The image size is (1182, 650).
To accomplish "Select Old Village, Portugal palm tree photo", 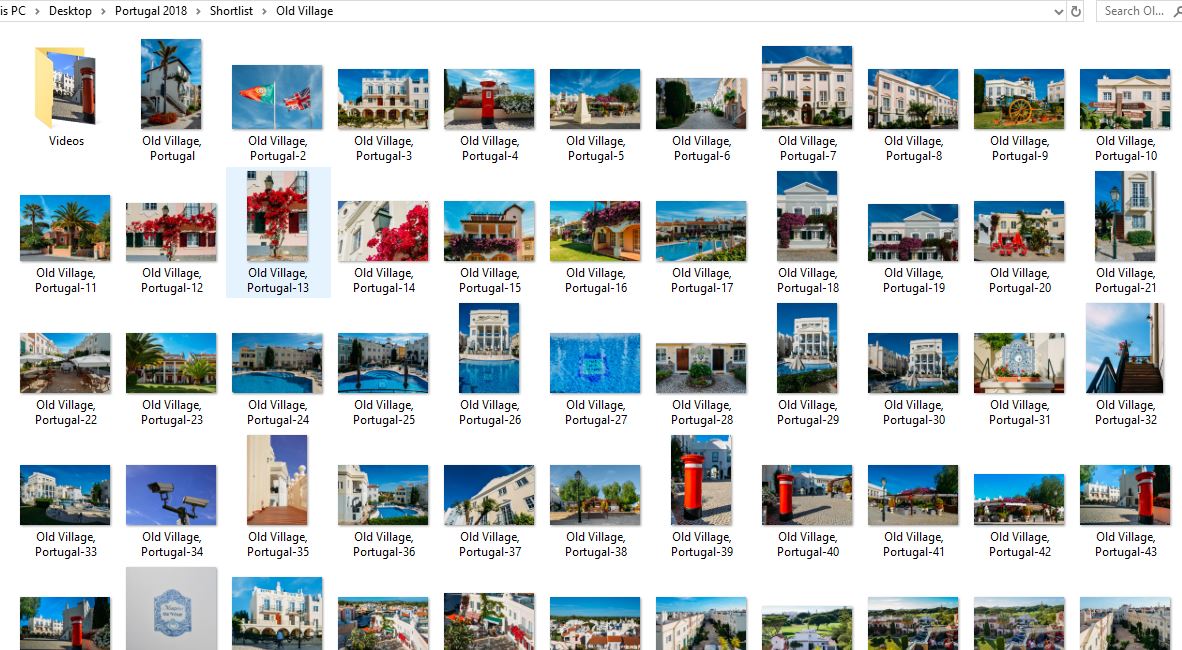I will click(x=171, y=84).
